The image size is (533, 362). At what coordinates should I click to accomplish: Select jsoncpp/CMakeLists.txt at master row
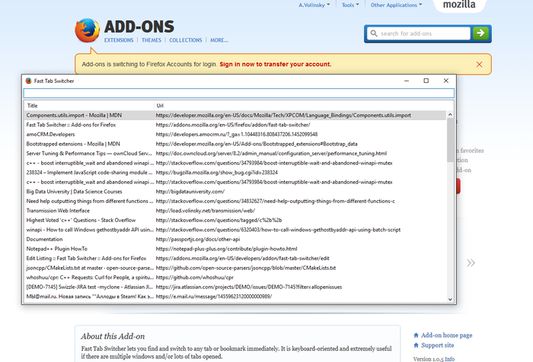[235, 268]
